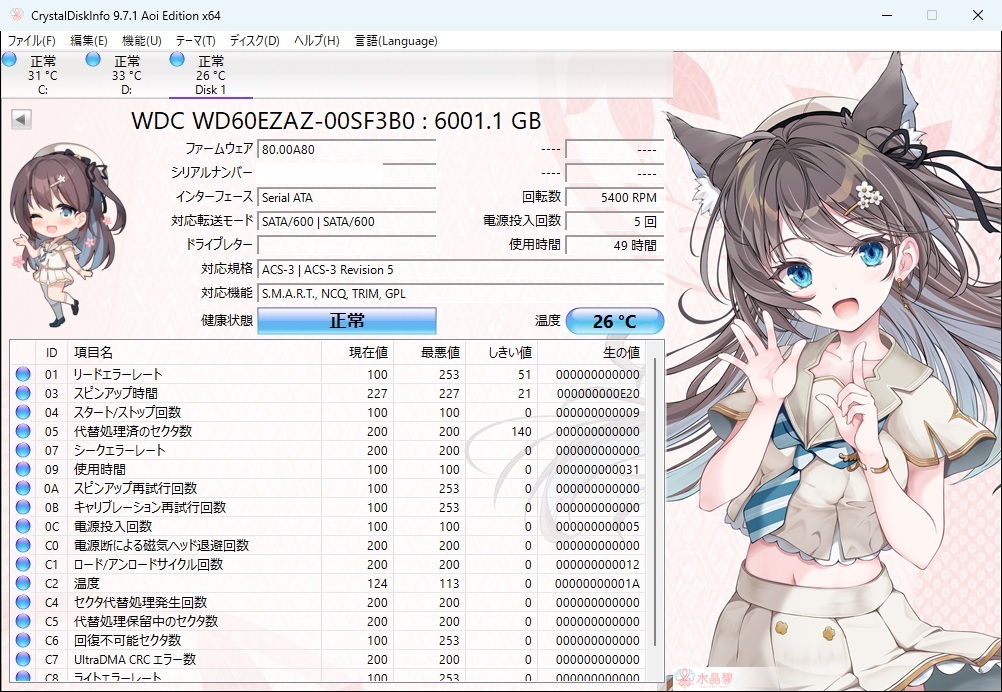Select the キャリブレーション再試行回数 row

click(x=328, y=507)
